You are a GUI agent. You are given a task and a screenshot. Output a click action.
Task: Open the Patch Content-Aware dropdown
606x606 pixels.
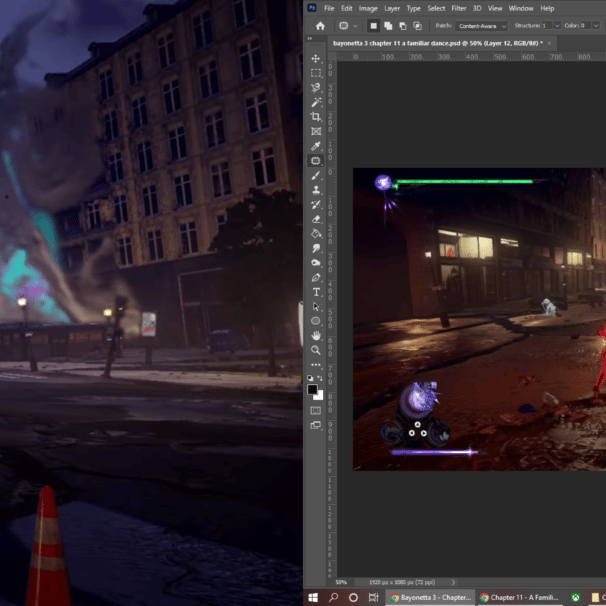point(481,25)
